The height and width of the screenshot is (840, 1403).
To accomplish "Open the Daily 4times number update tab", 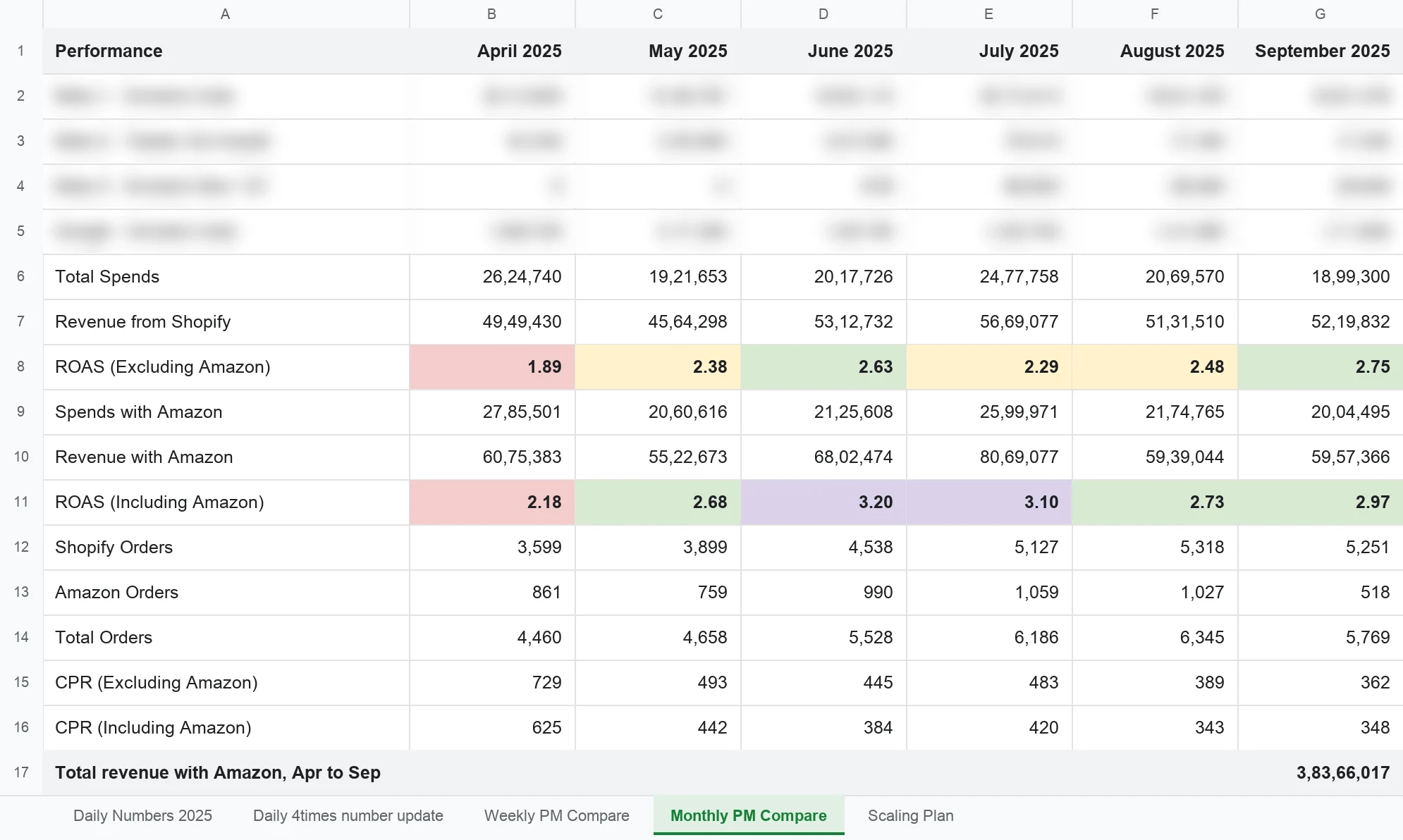I will tap(348, 815).
